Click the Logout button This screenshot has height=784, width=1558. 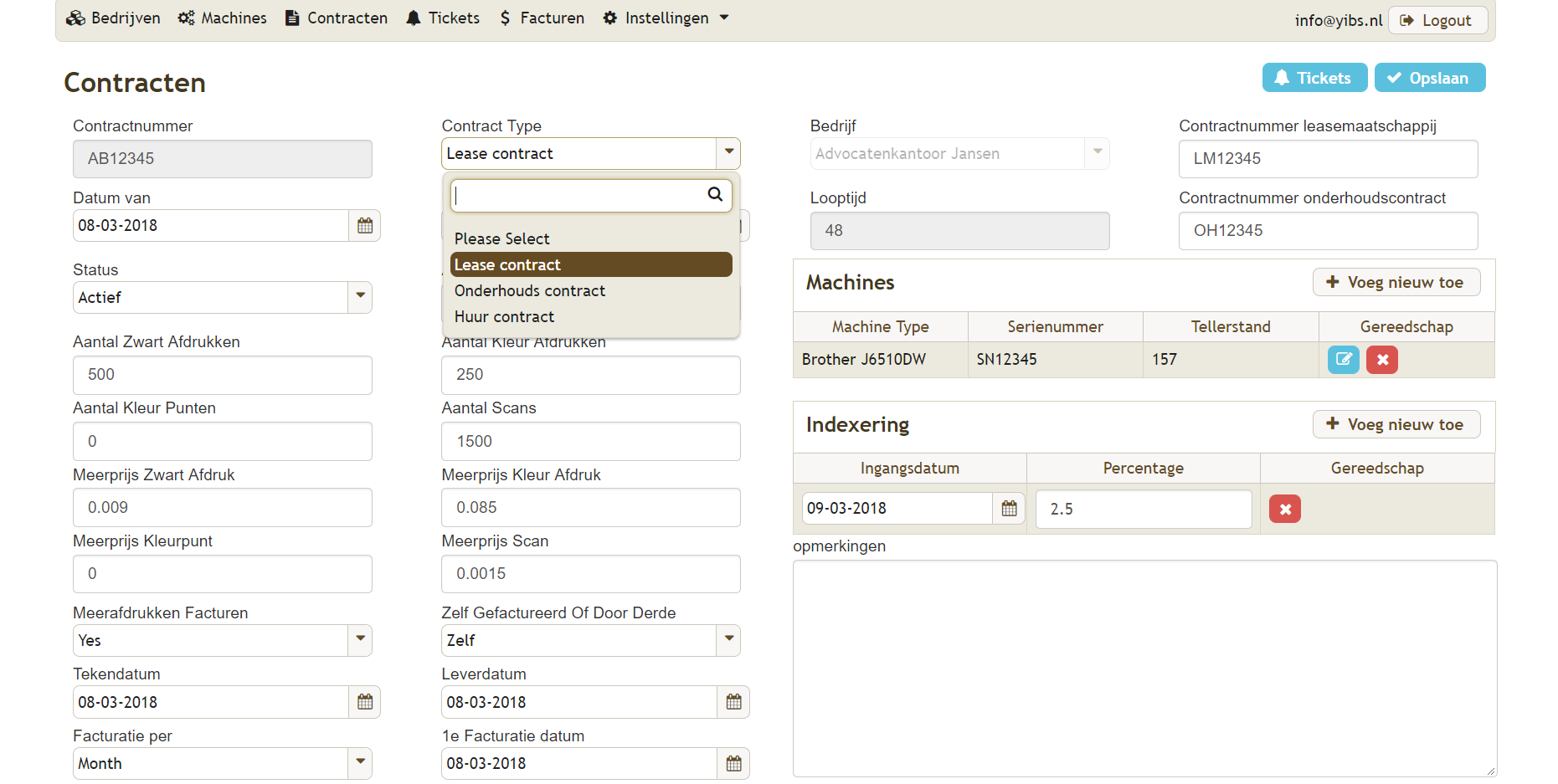1437,19
